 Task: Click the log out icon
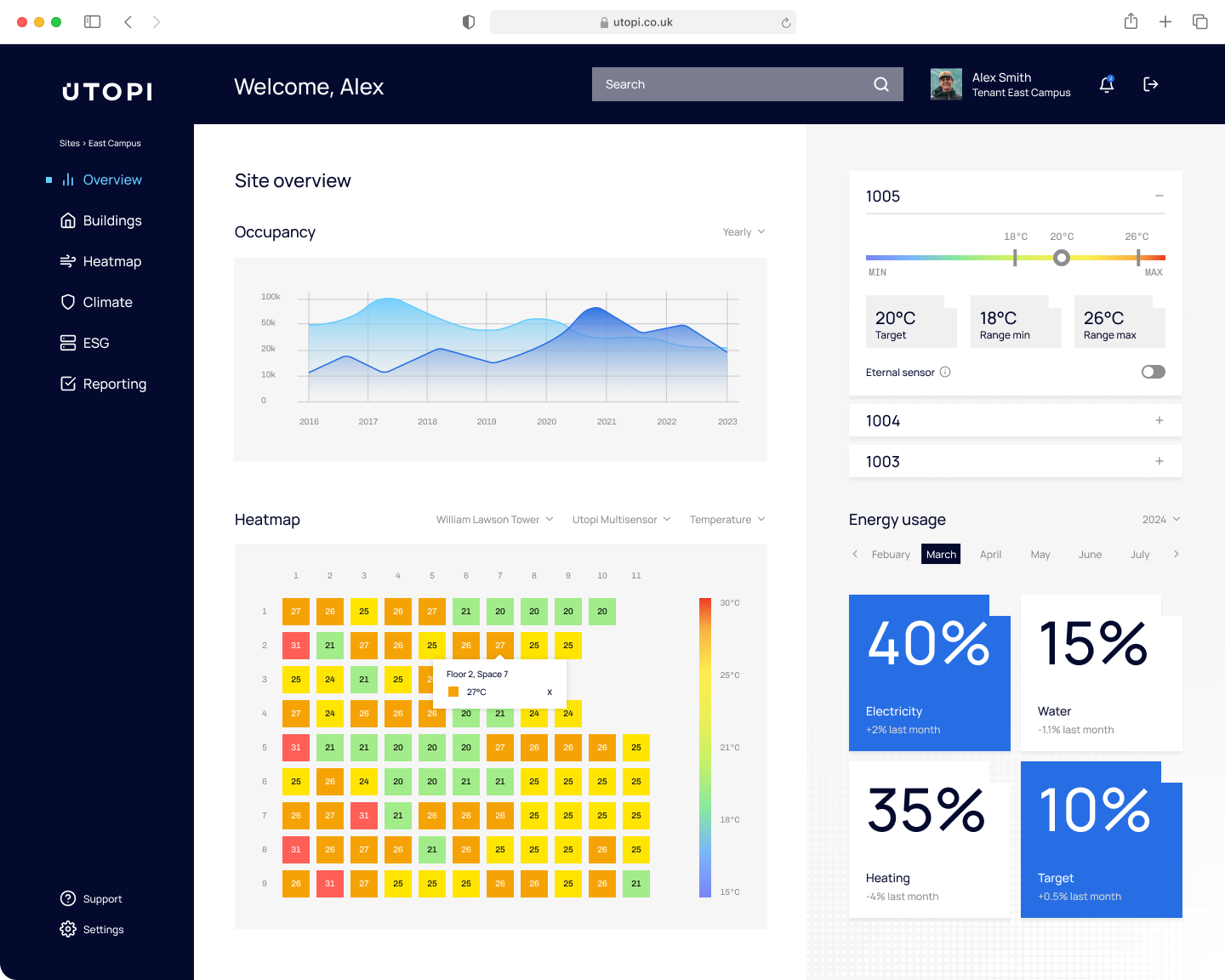click(x=1151, y=84)
